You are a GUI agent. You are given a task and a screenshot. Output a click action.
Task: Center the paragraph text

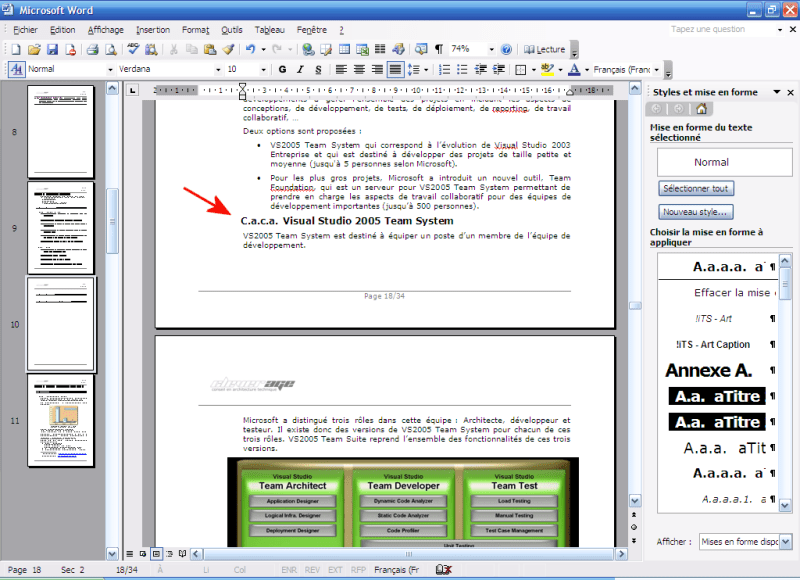point(359,69)
